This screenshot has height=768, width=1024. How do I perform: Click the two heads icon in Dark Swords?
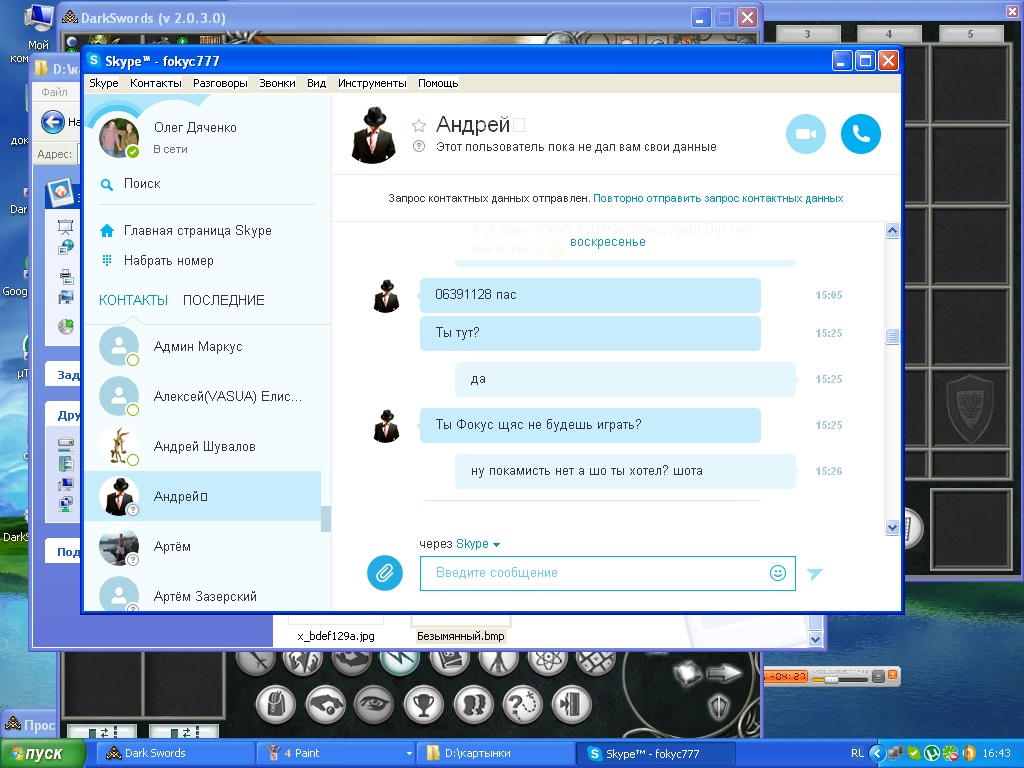pyautogui.click(x=473, y=705)
